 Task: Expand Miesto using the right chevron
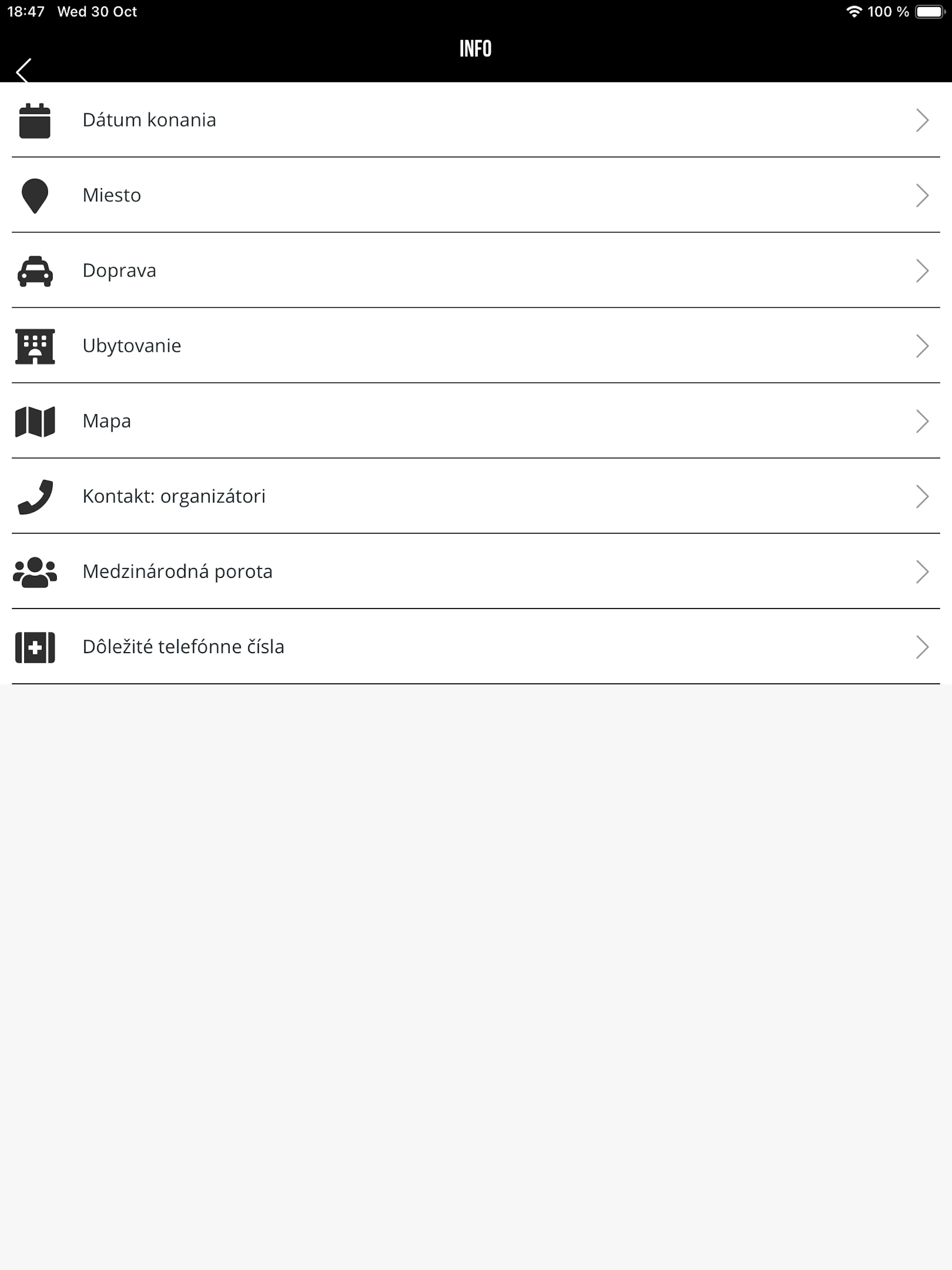tap(922, 196)
